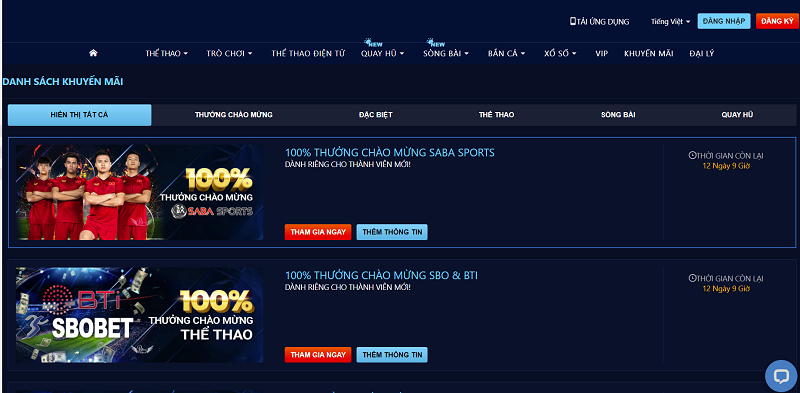Open the KHUYẾN MÃI menu item
Screen dimensions: 800x393
(648, 54)
